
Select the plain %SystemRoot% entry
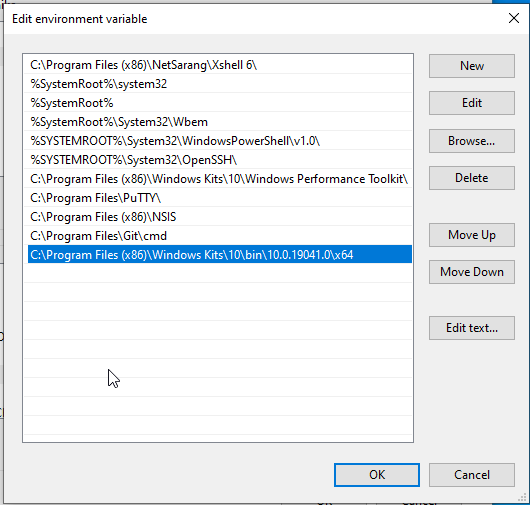(220, 103)
